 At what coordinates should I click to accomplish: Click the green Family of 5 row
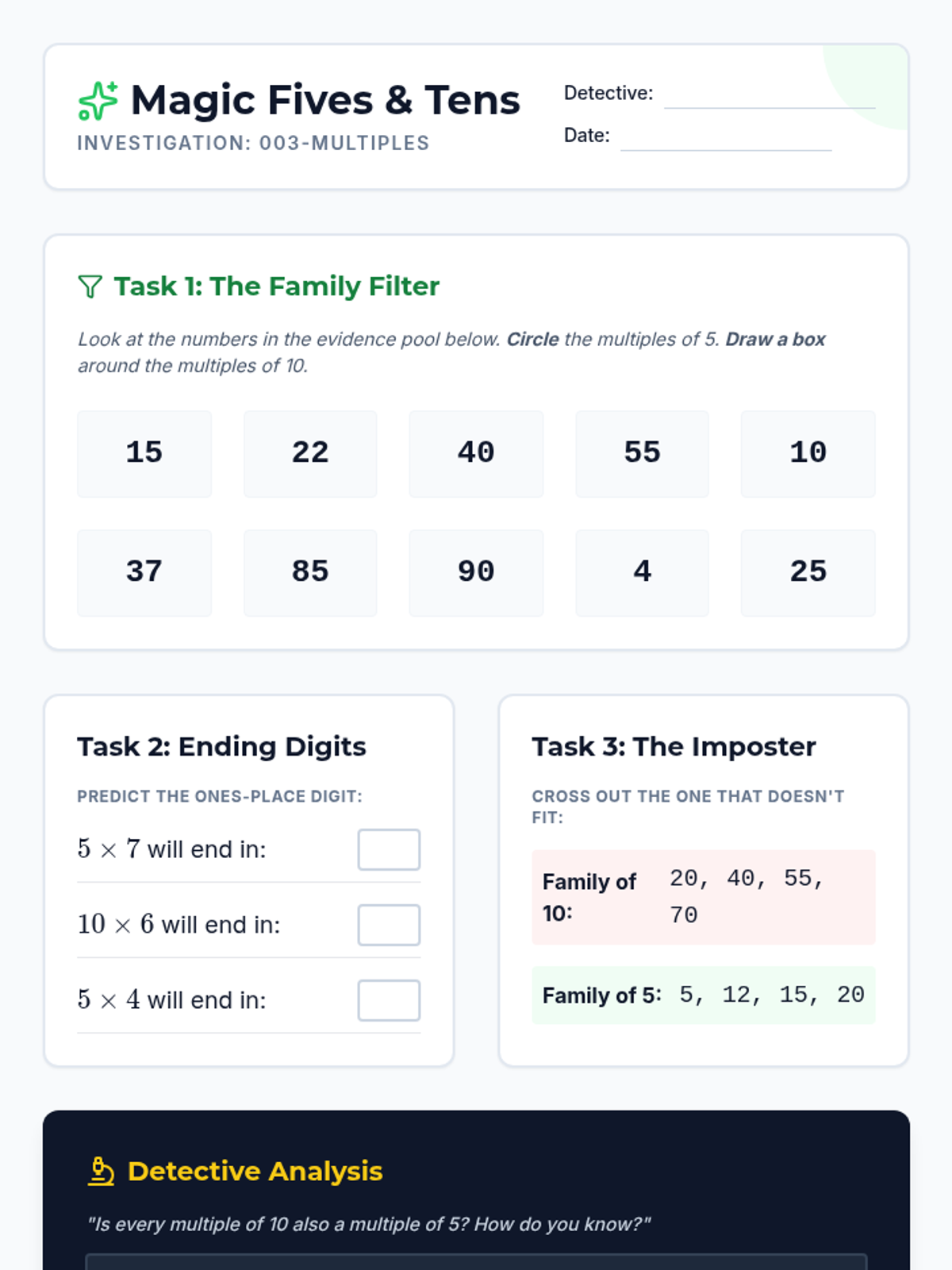(703, 995)
